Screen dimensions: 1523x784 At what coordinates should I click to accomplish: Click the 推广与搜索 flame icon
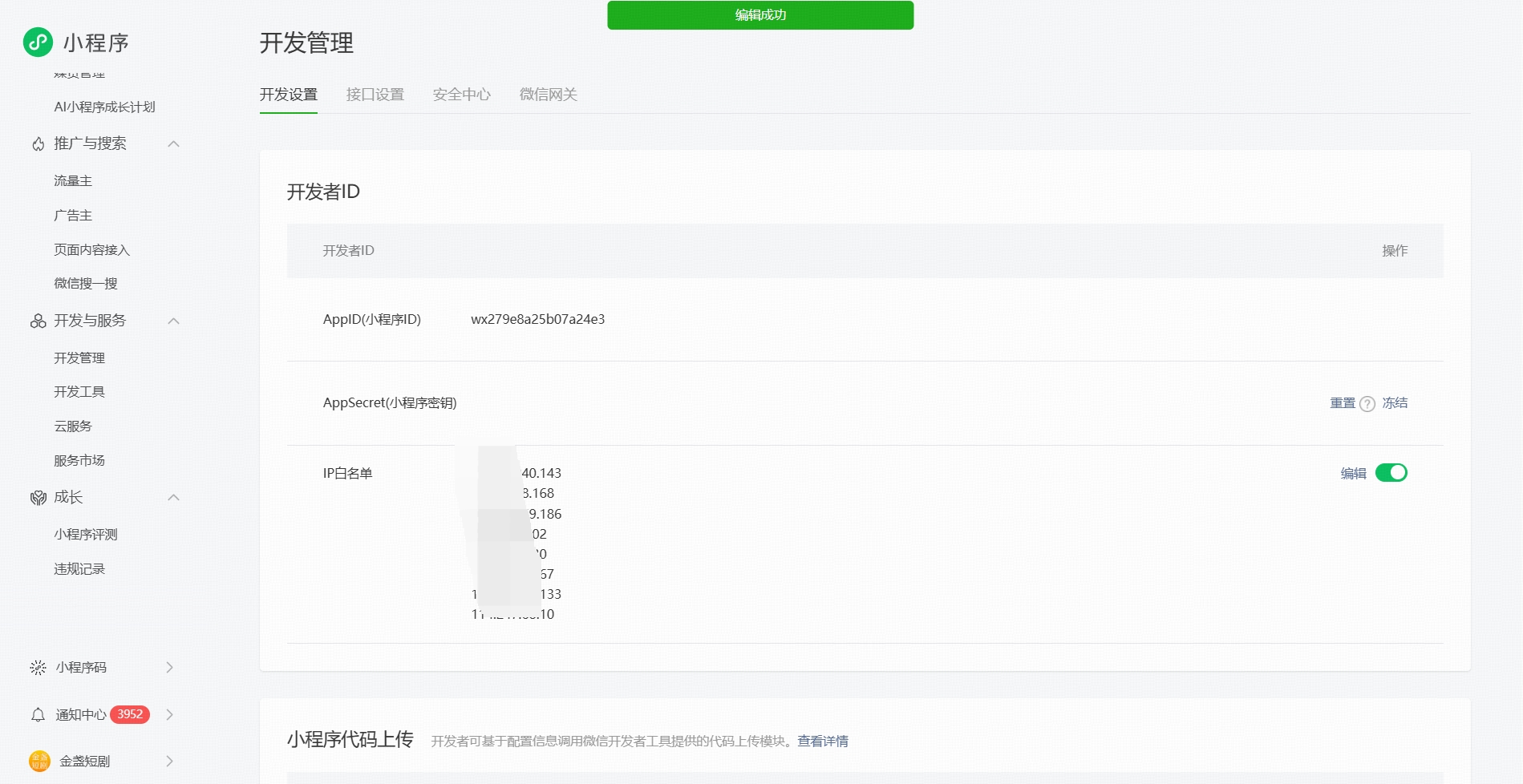(38, 144)
